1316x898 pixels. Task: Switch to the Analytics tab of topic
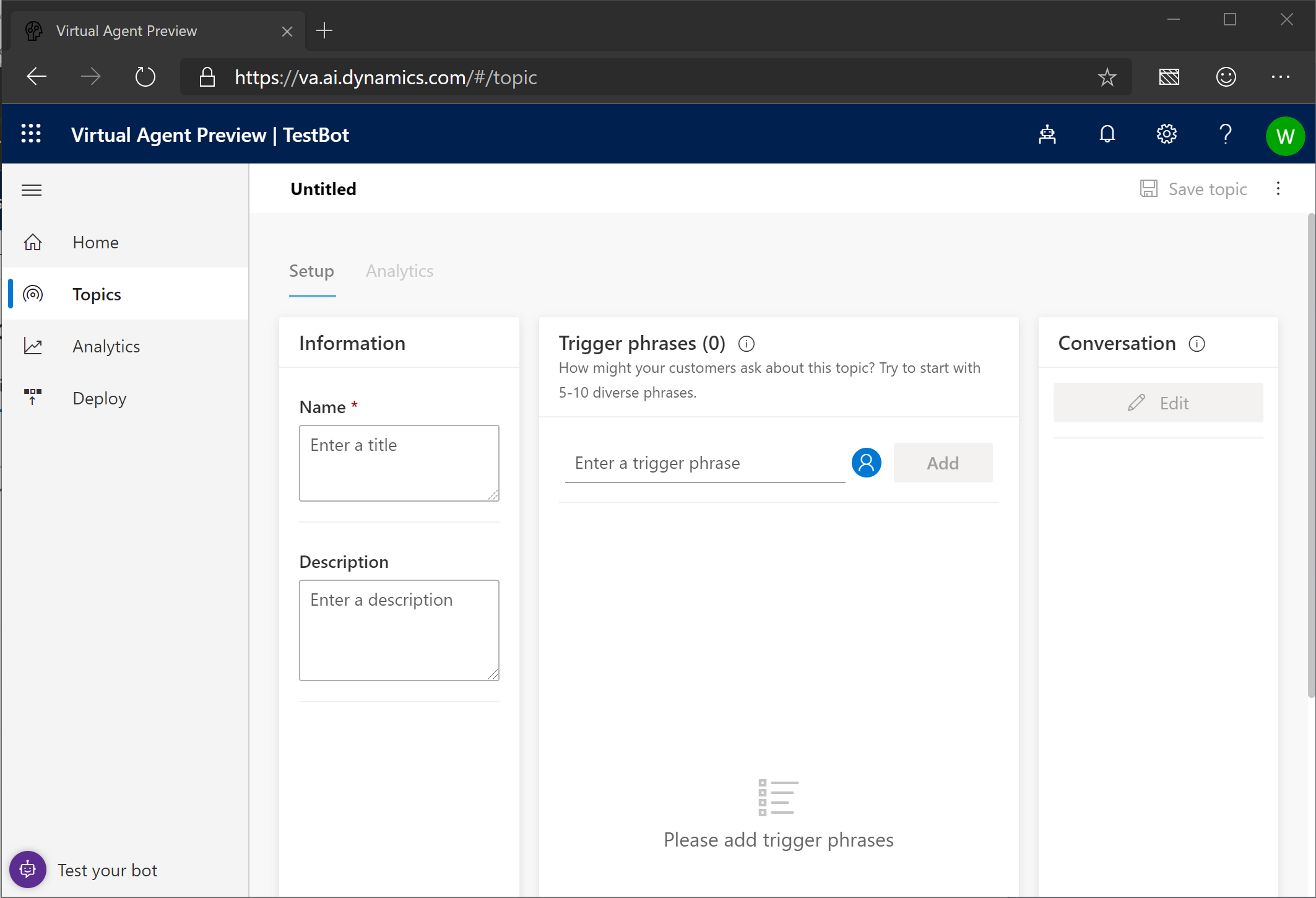pyautogui.click(x=399, y=271)
